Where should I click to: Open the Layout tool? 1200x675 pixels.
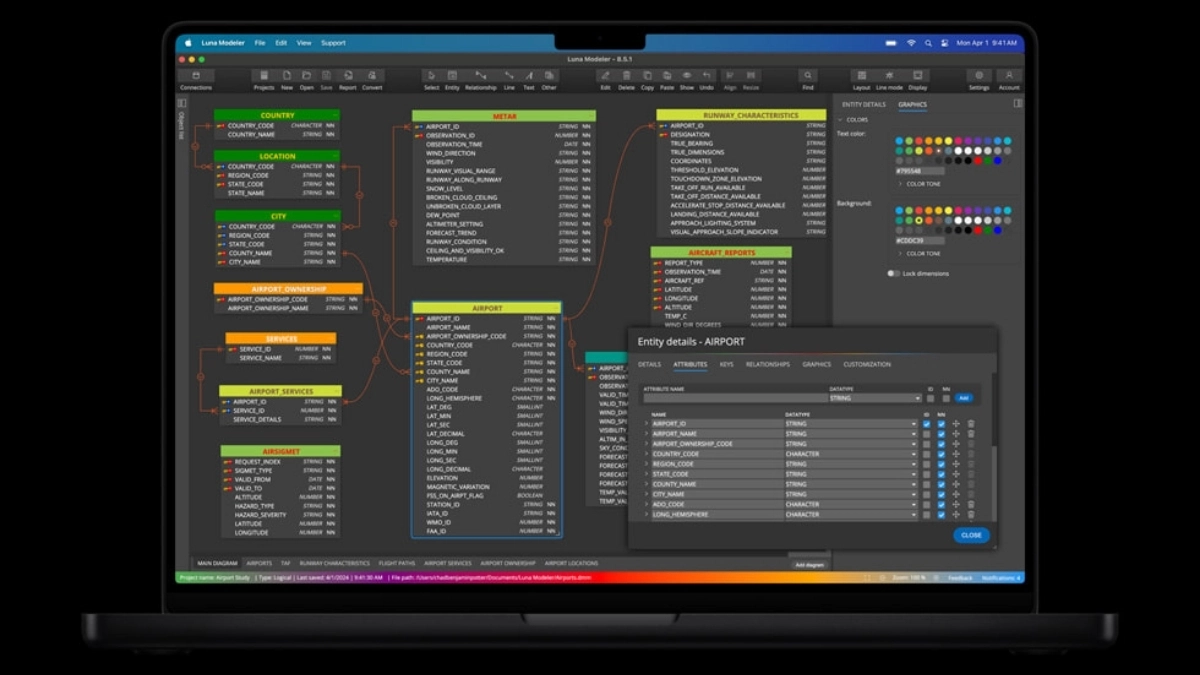(x=862, y=75)
